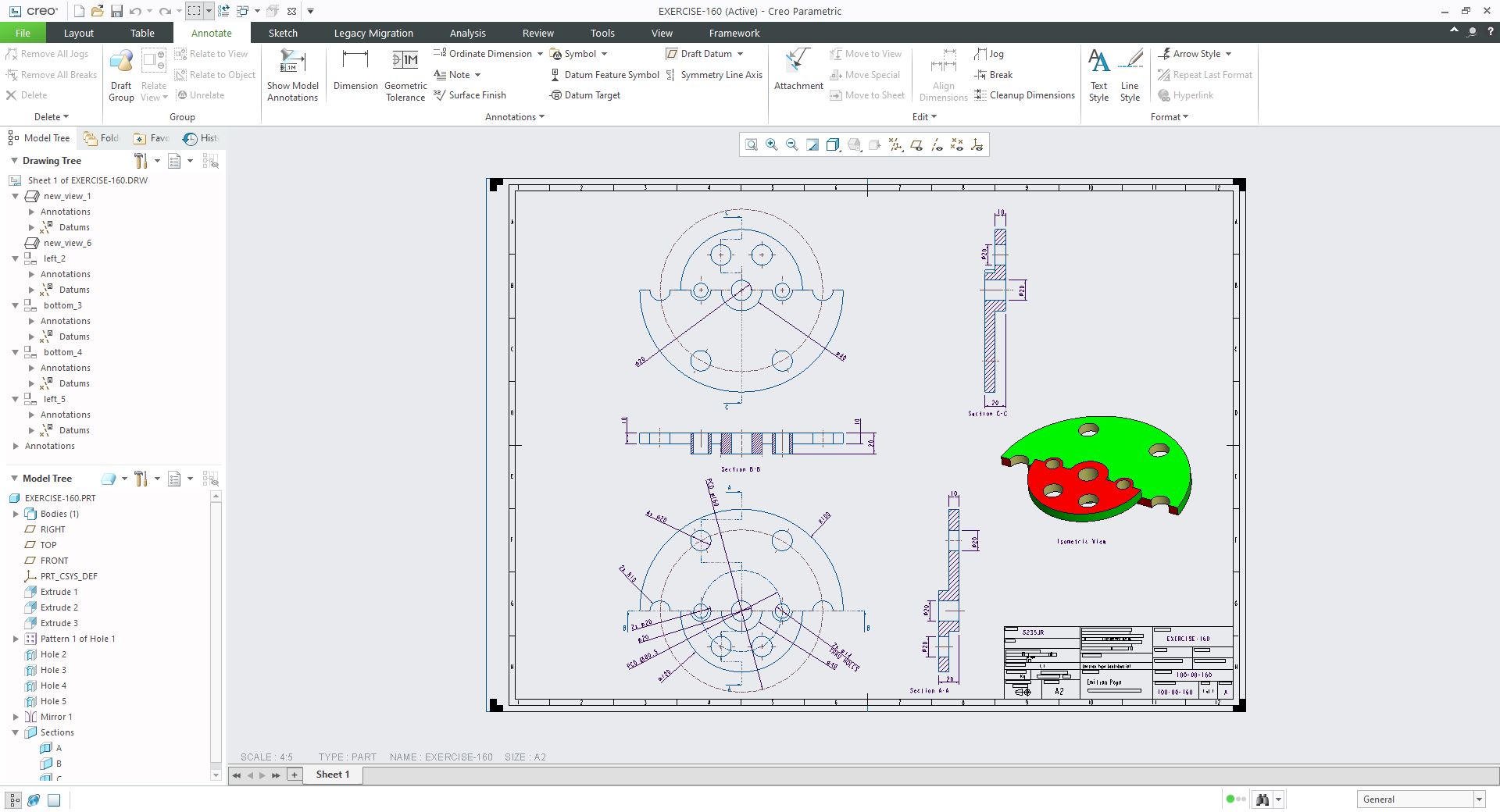This screenshot has height=812, width=1500.
Task: Click the Surface Finish tool
Action: point(470,95)
